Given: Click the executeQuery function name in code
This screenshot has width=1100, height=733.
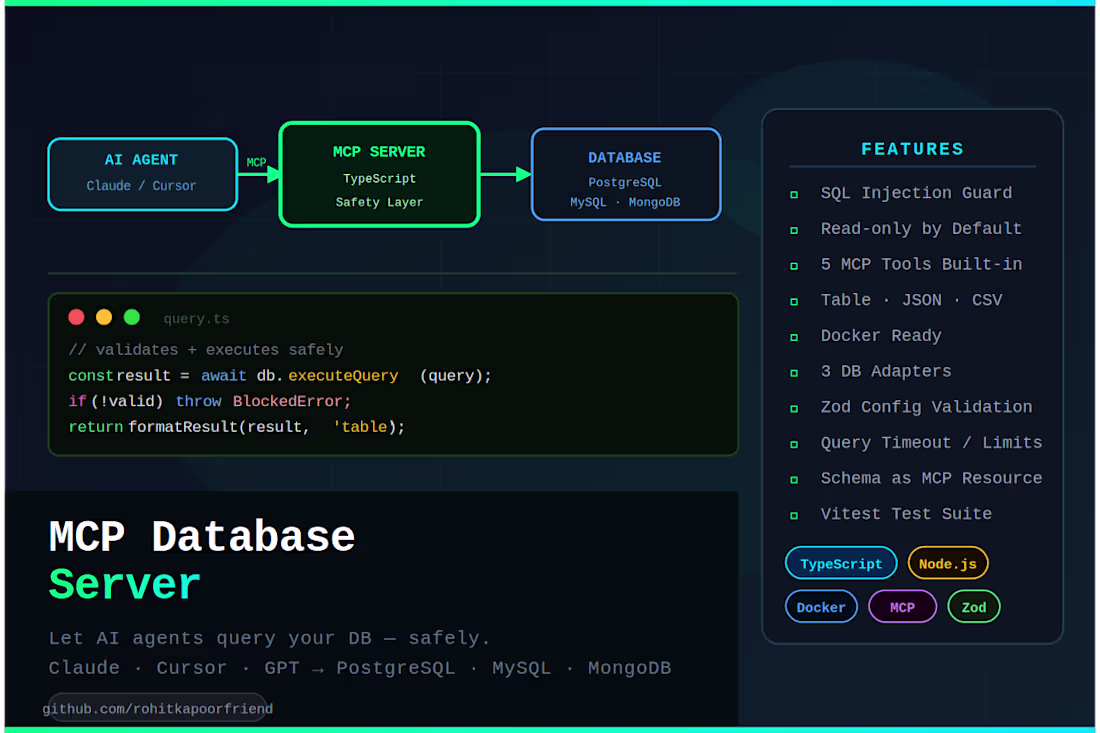Looking at the screenshot, I should 343,376.
